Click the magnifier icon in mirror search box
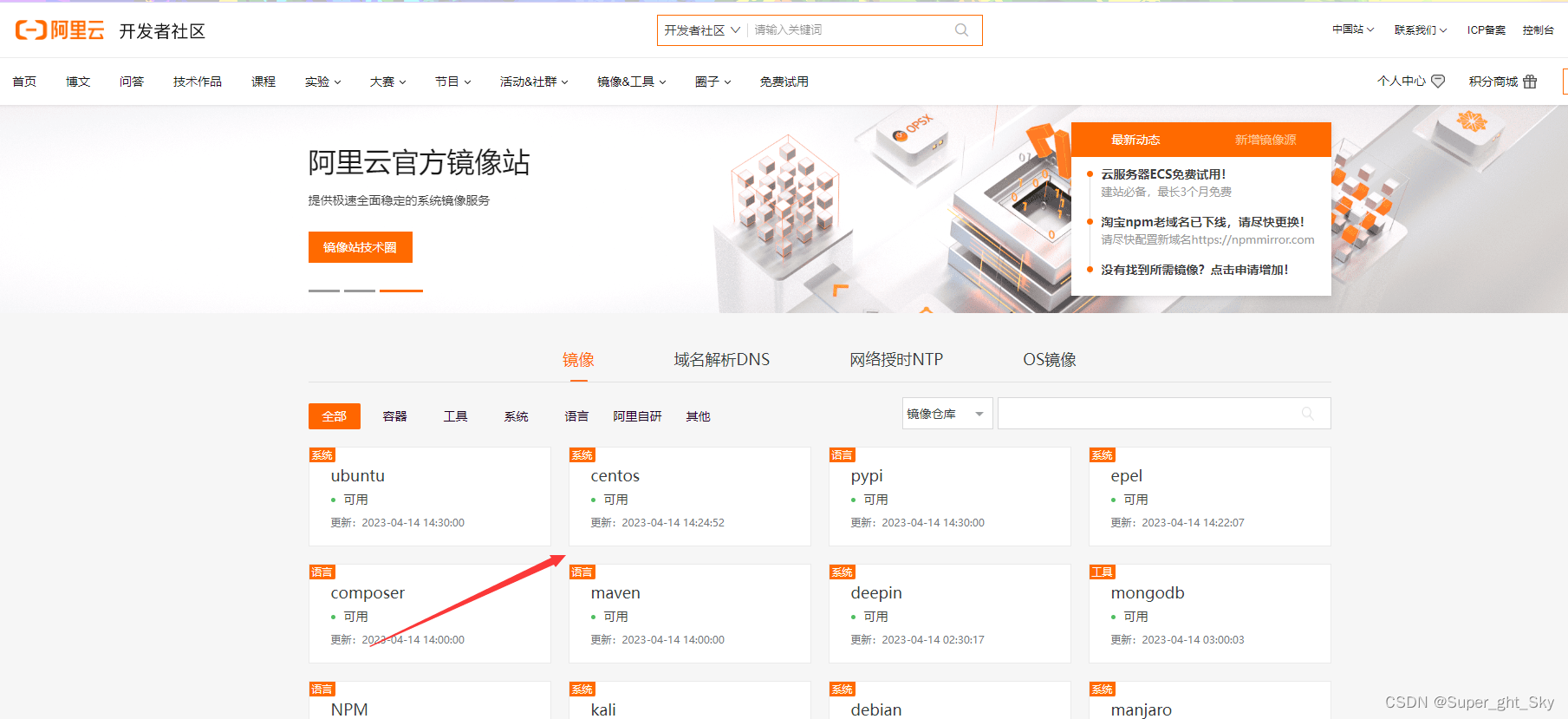 tap(1307, 414)
